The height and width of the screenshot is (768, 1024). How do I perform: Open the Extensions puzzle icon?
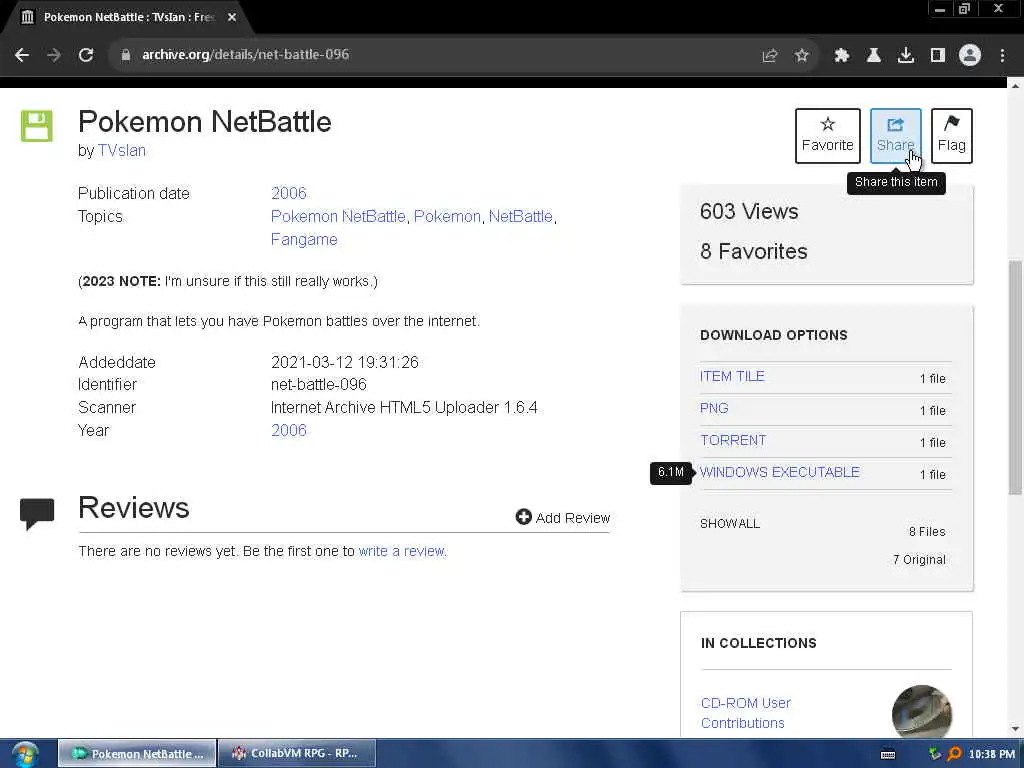(x=841, y=56)
